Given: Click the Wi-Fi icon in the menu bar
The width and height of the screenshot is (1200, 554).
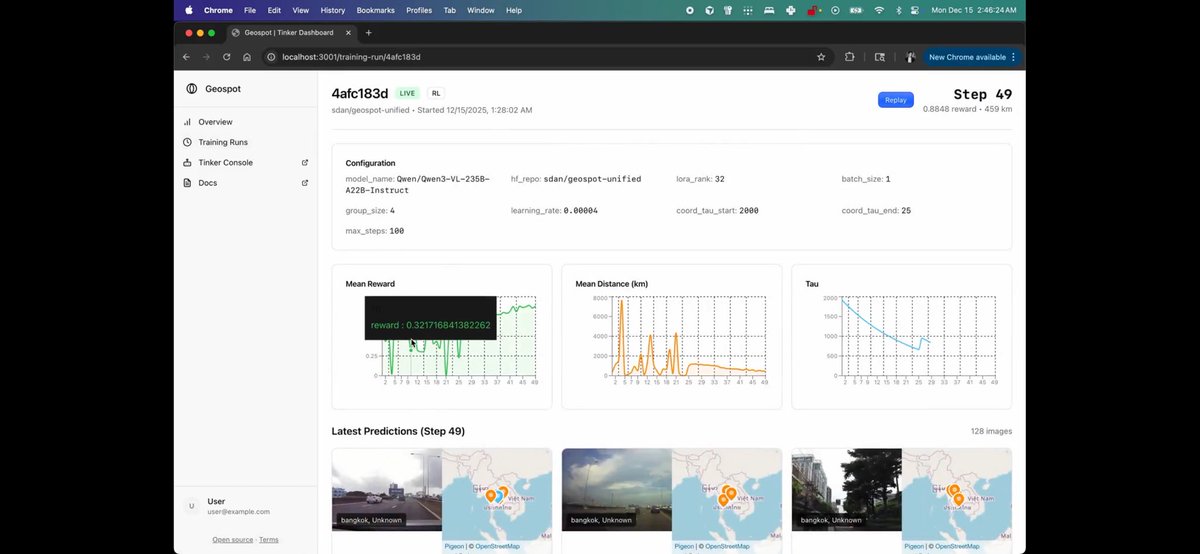Looking at the screenshot, I should [x=879, y=10].
